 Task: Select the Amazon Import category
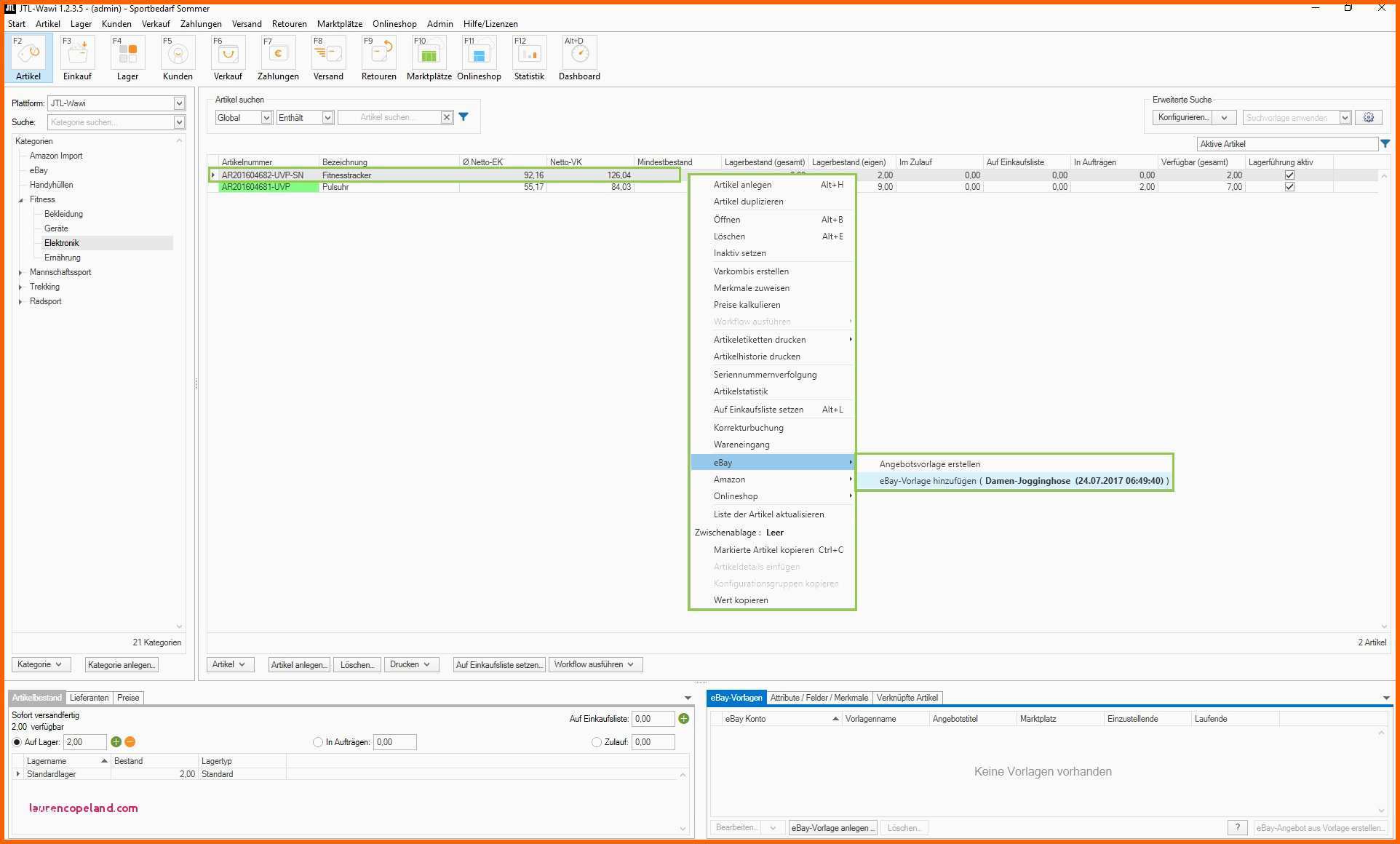56,156
